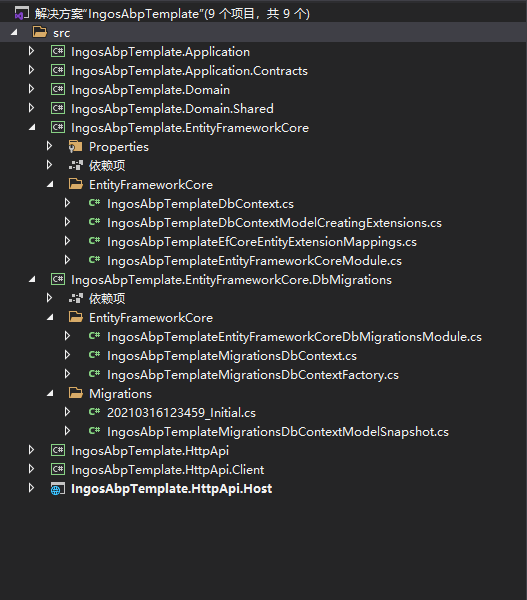Click file icon of 20210316123459_Initial.cs
Screen dimensions: 527x600
click(94, 412)
